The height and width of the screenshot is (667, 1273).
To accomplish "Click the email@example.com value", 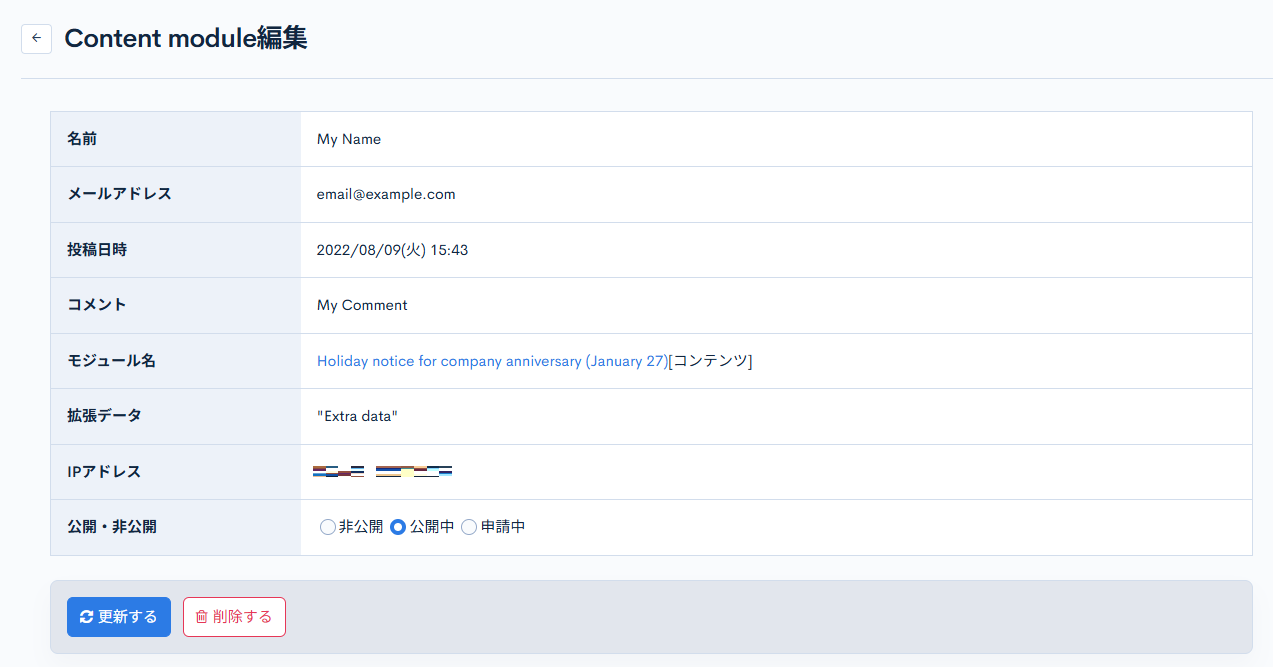I will (386, 194).
